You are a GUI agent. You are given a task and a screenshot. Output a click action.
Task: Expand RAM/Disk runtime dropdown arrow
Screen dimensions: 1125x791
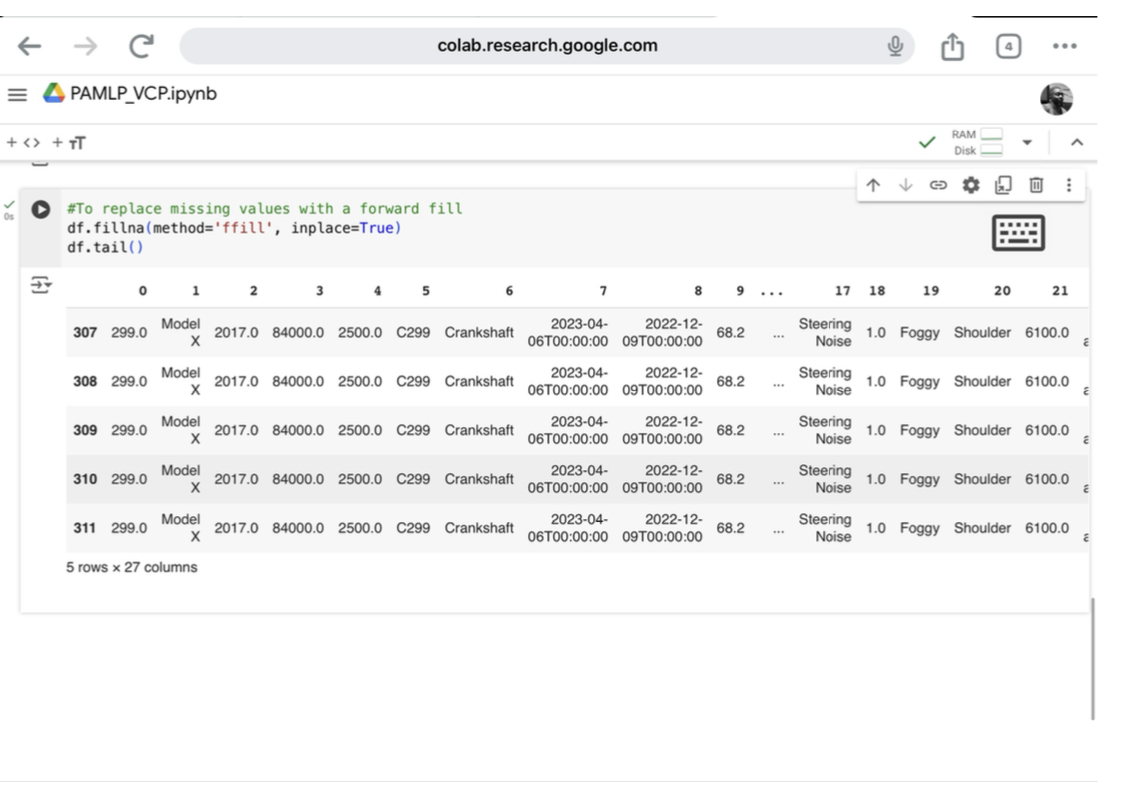click(1023, 143)
